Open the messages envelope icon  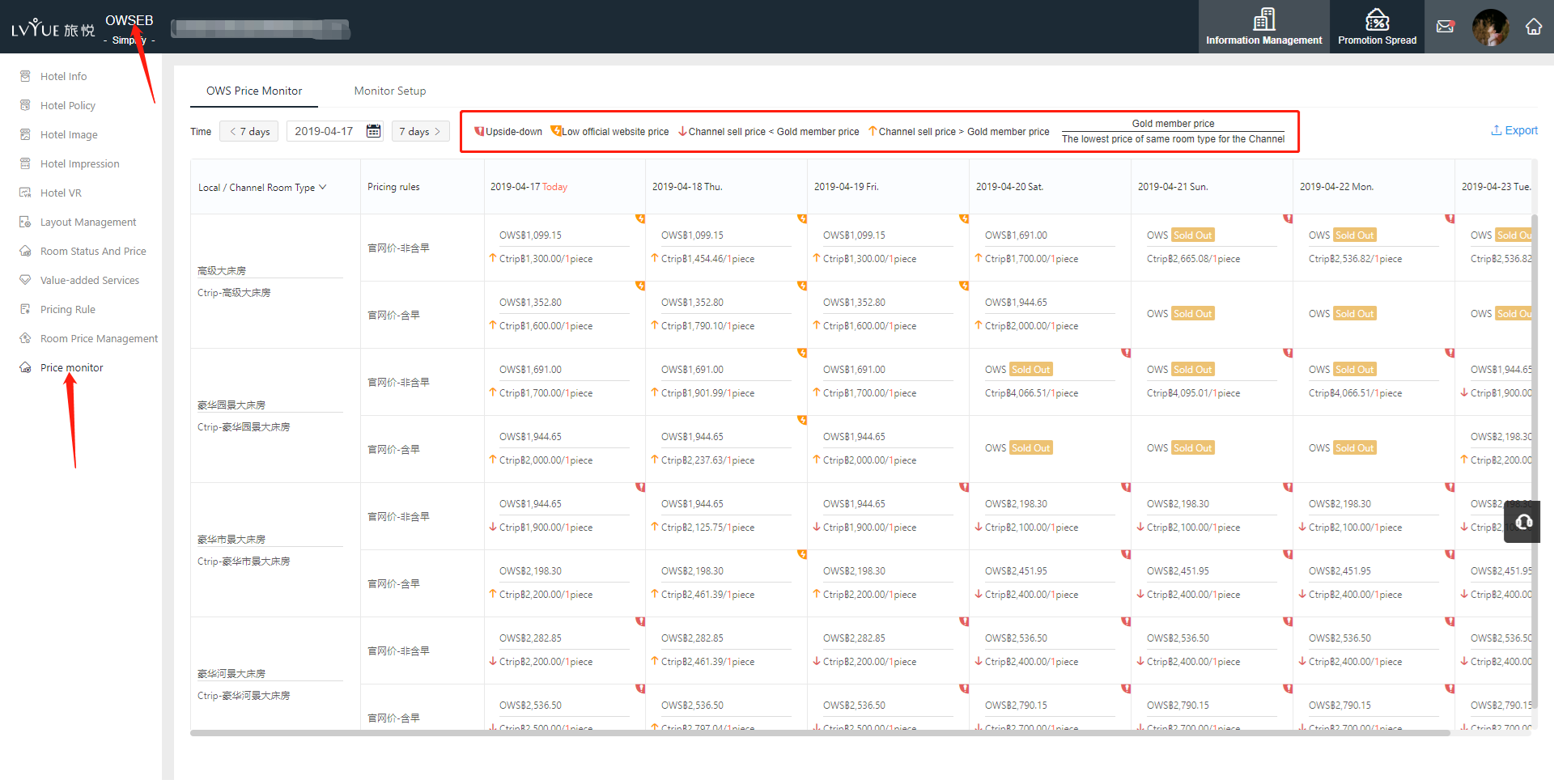pyautogui.click(x=1446, y=27)
